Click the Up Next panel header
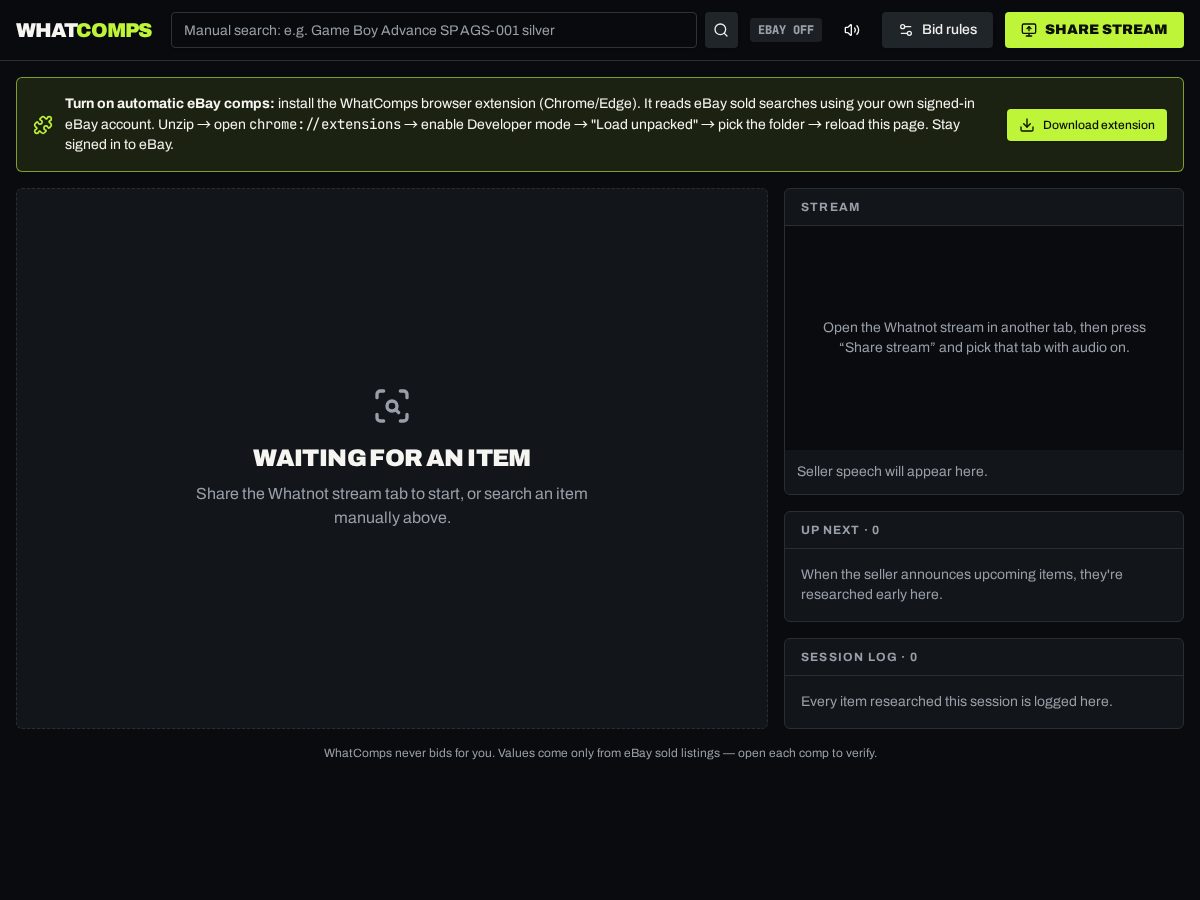The height and width of the screenshot is (900, 1200). (x=984, y=530)
